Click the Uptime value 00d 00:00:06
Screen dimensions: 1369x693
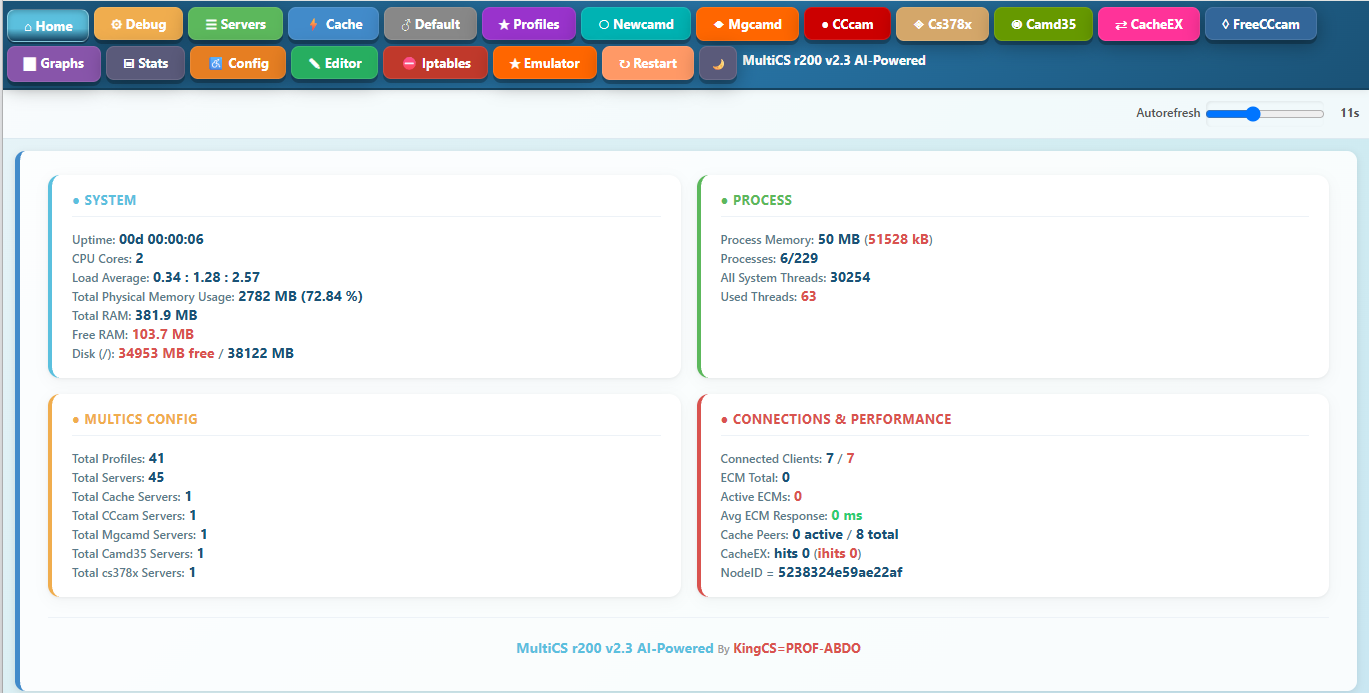pos(161,239)
